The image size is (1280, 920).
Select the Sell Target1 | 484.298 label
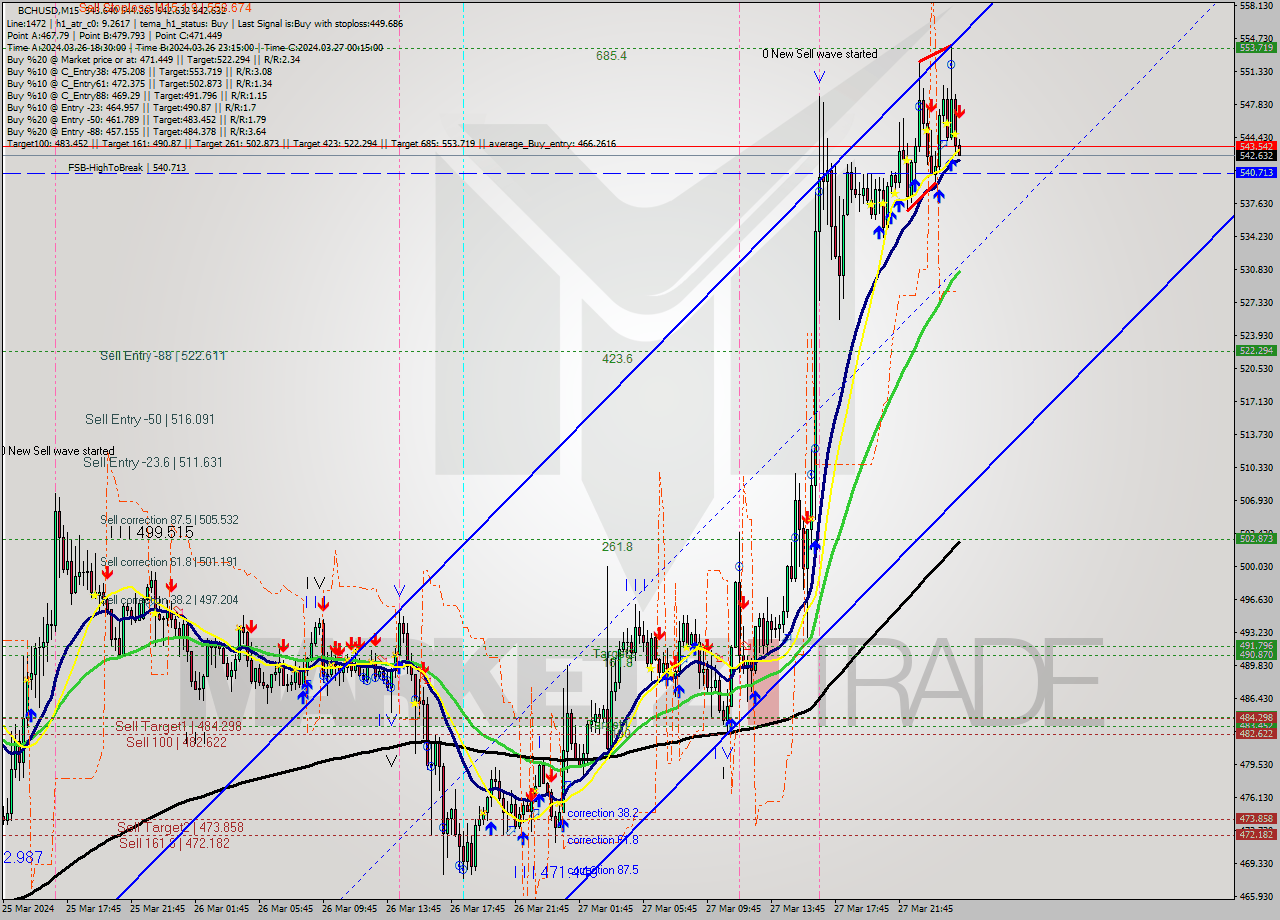(178, 726)
